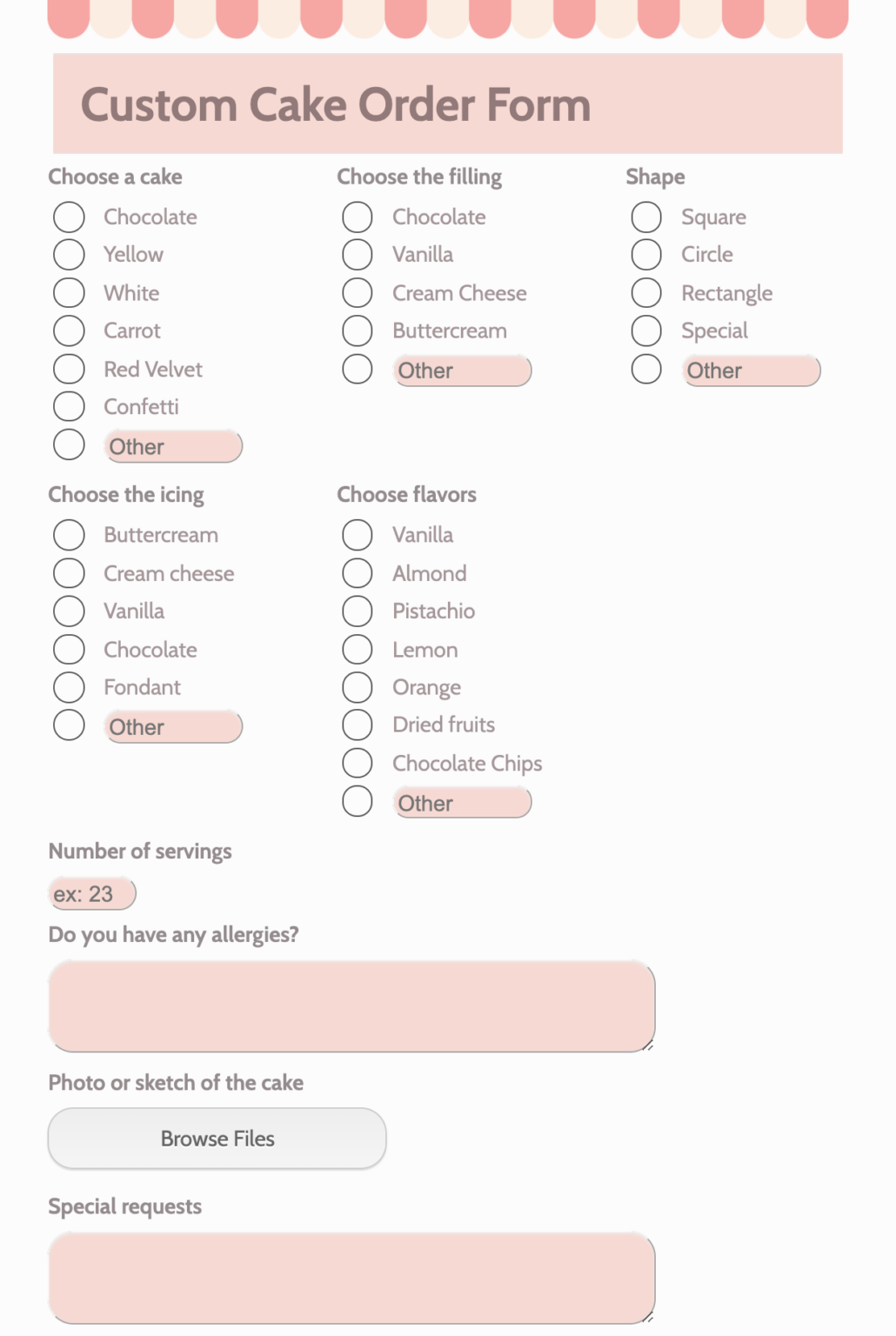Type in the Other filling text field
Viewport: 896px width, 1336px height.
coord(461,370)
